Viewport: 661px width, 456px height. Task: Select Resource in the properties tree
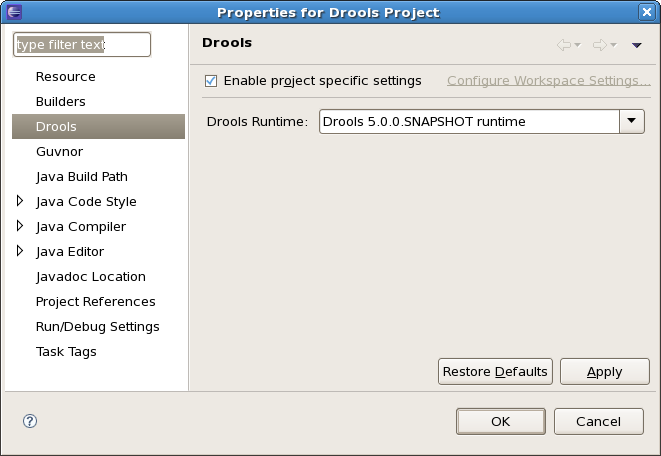(66, 77)
